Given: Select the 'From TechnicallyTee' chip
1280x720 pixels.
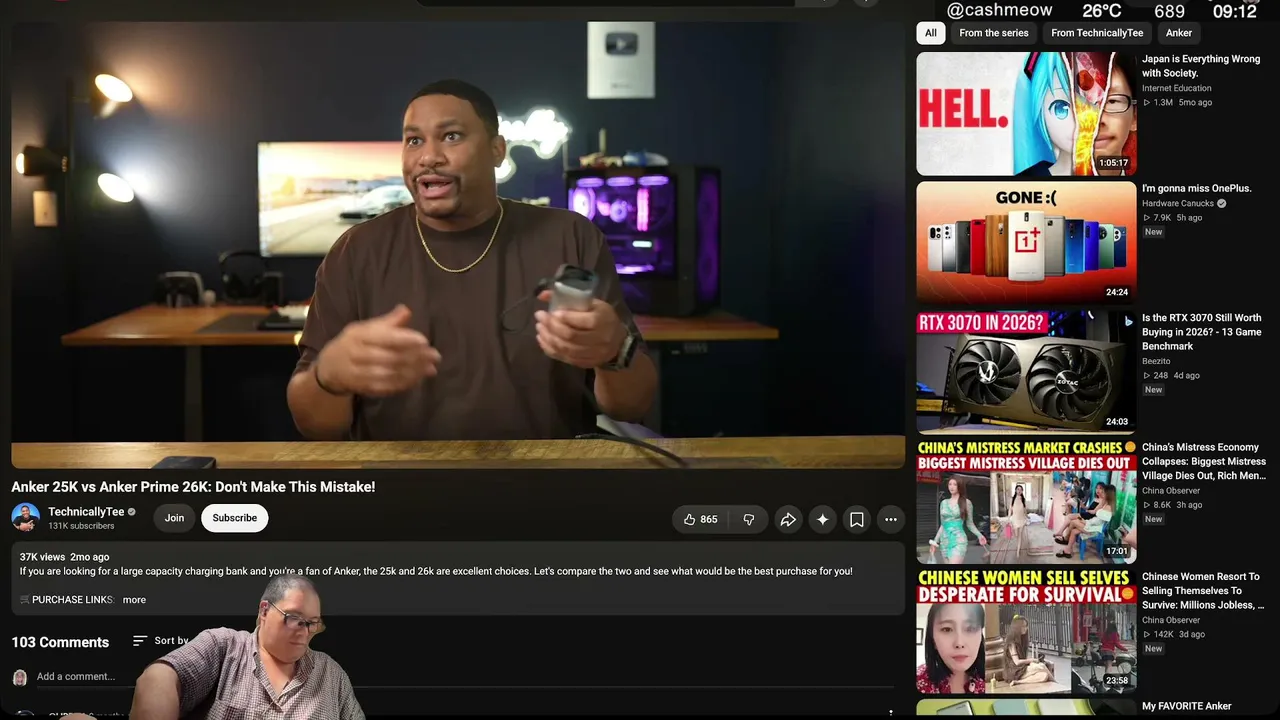Looking at the screenshot, I should point(1097,33).
